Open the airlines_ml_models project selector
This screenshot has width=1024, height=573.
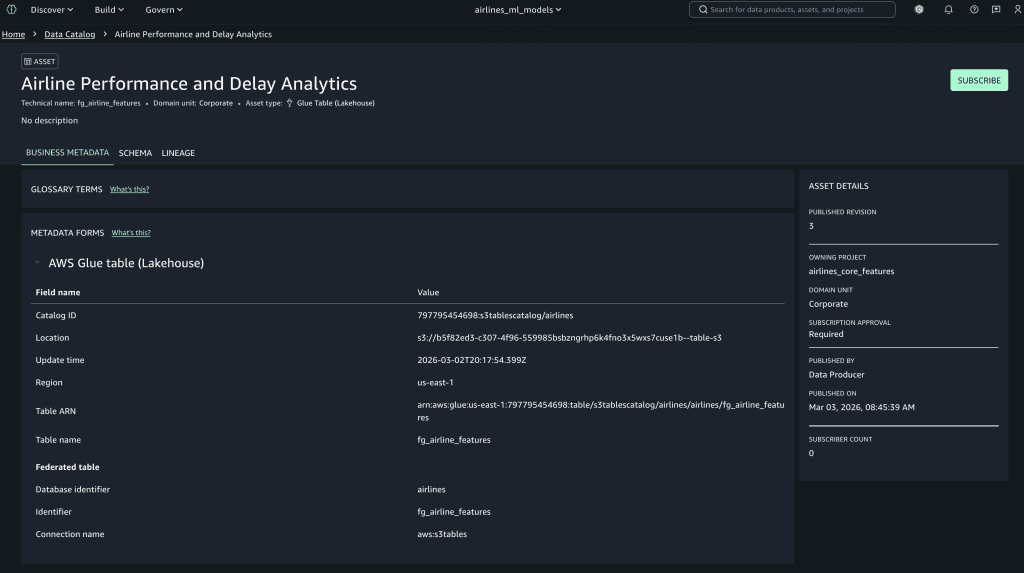click(x=518, y=10)
